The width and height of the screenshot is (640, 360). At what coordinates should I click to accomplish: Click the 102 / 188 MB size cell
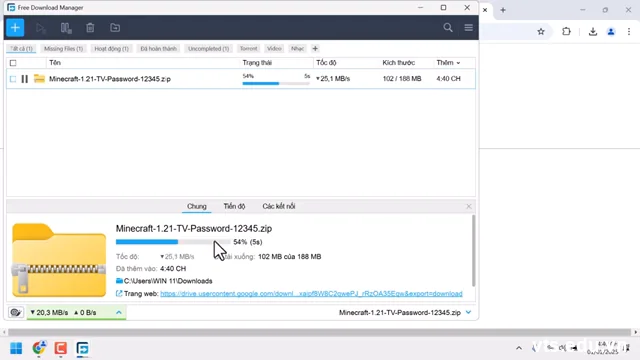point(402,79)
